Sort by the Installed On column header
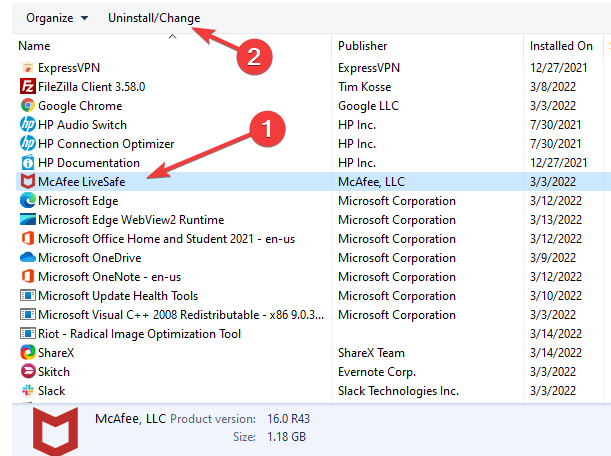The width and height of the screenshot is (611, 456). click(x=561, y=46)
